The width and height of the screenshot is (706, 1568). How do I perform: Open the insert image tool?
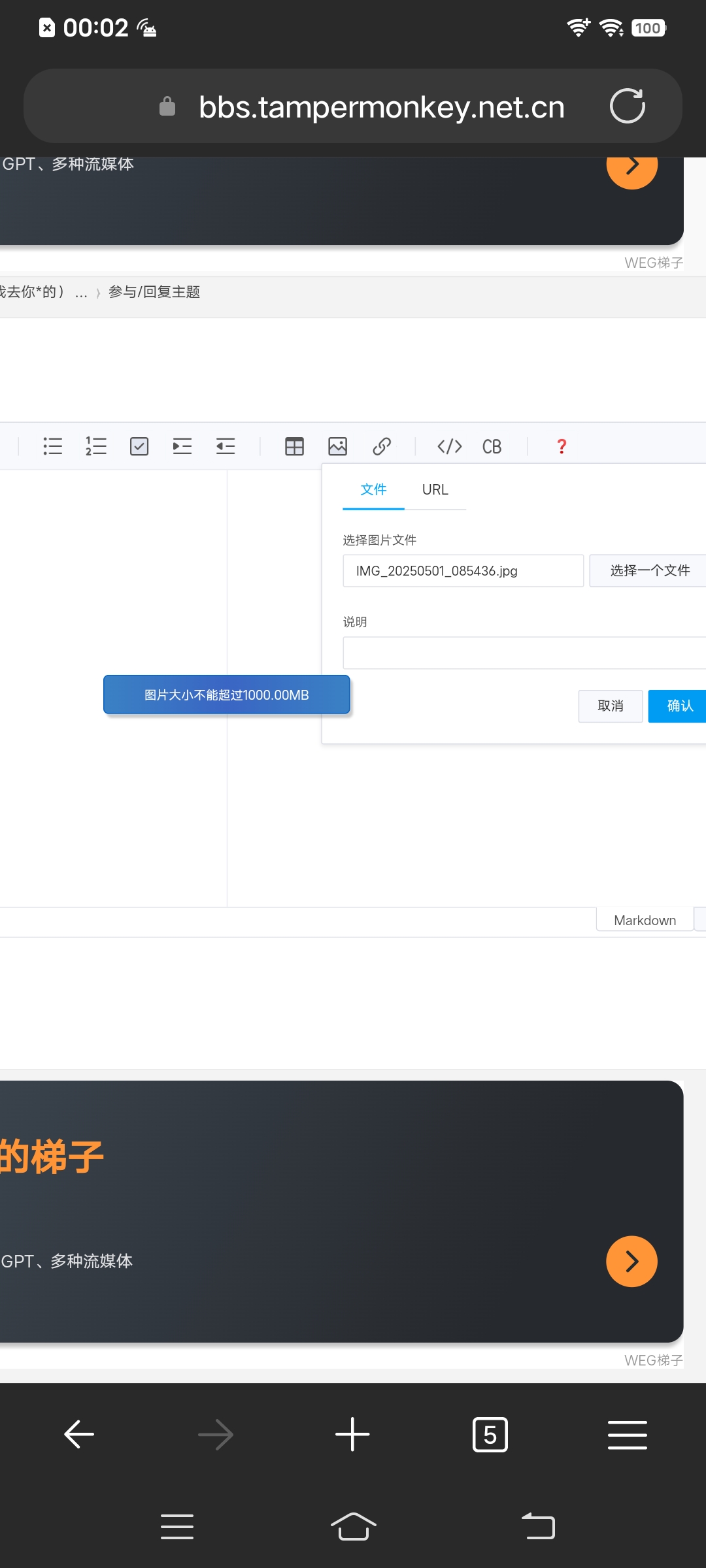pyautogui.click(x=337, y=446)
